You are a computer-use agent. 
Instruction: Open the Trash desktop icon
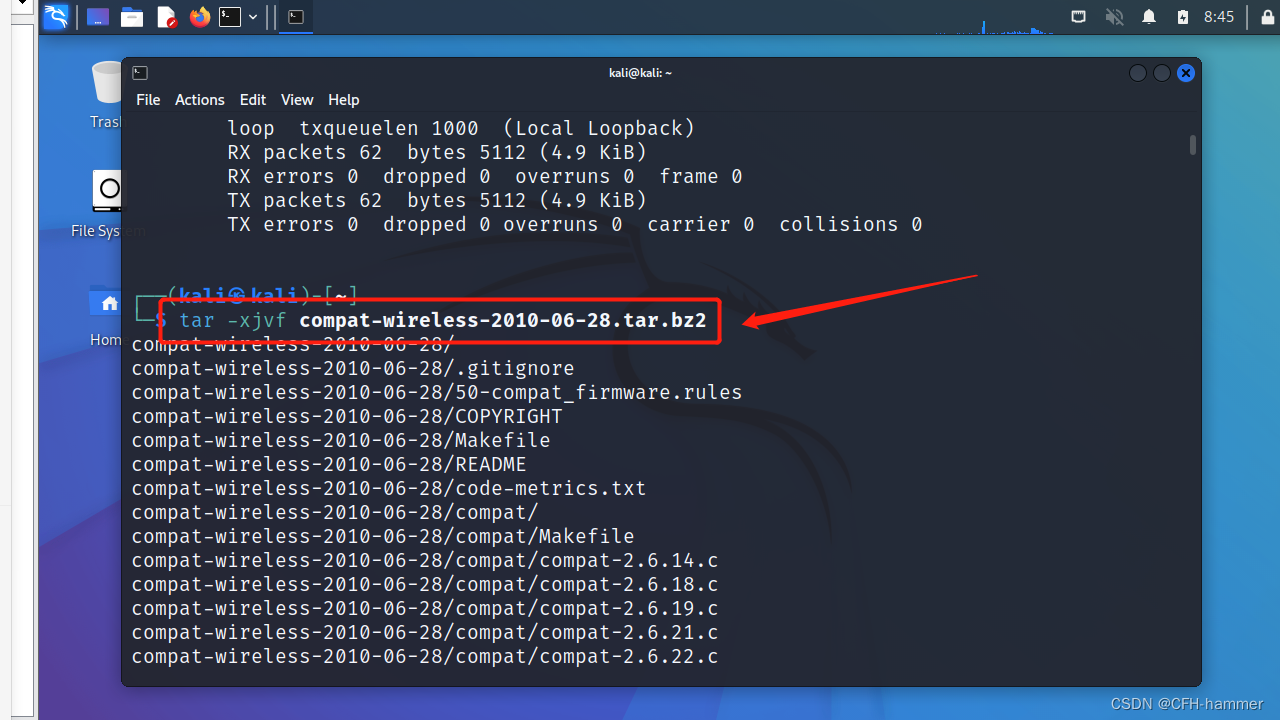point(106,95)
